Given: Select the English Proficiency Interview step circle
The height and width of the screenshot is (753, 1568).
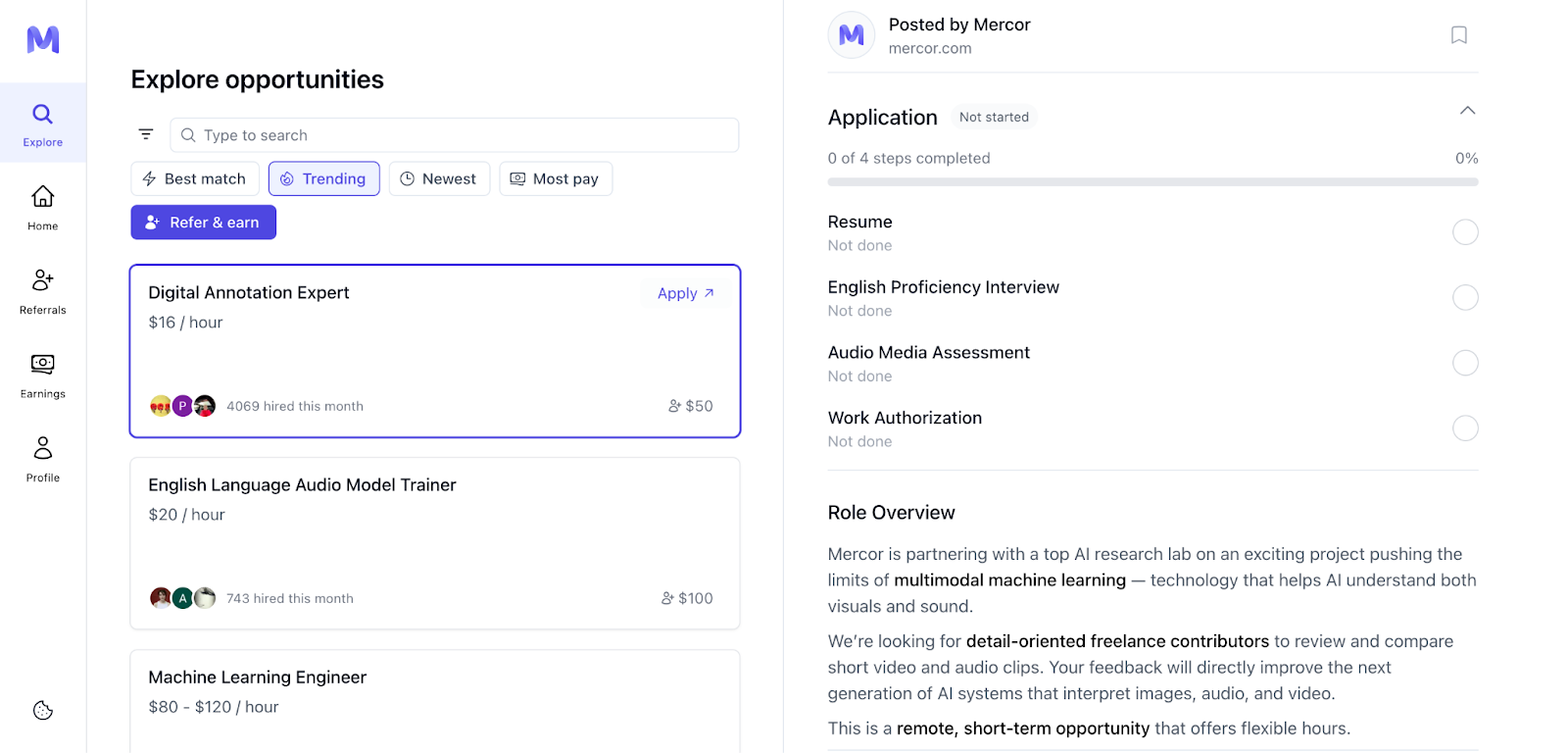Looking at the screenshot, I should pyautogui.click(x=1465, y=298).
